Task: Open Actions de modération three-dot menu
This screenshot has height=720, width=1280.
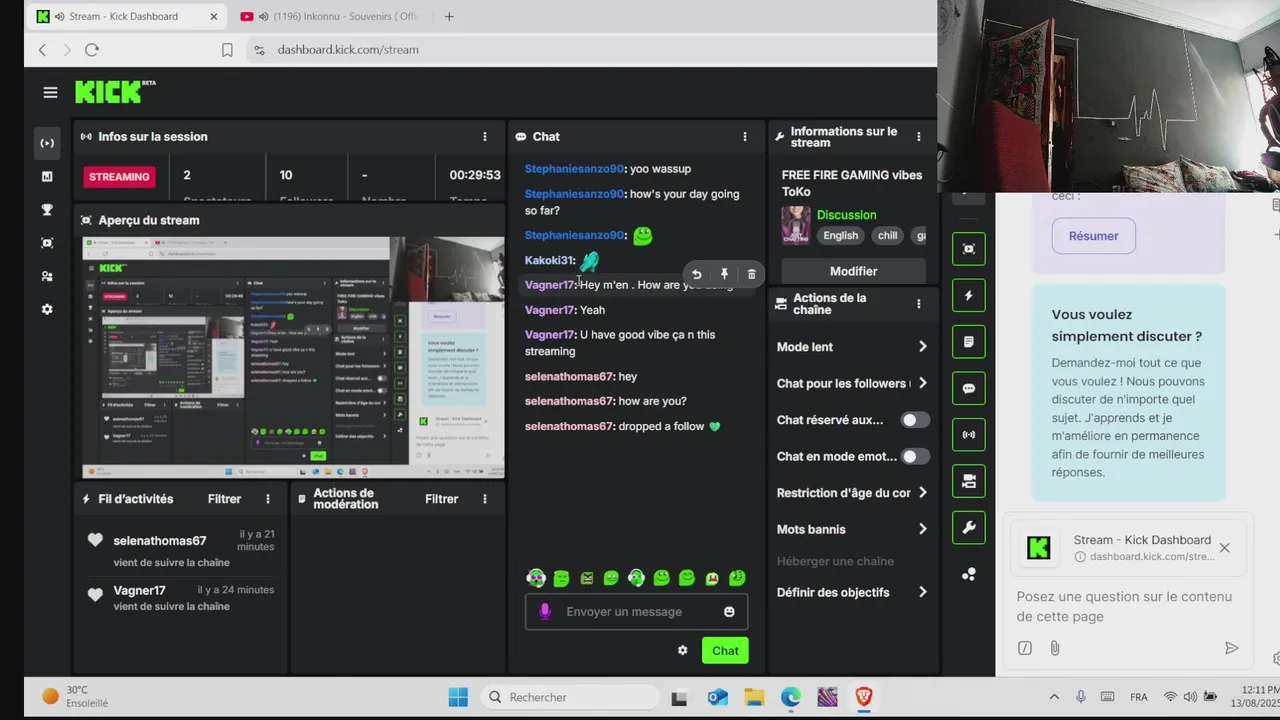Action: pyautogui.click(x=485, y=499)
